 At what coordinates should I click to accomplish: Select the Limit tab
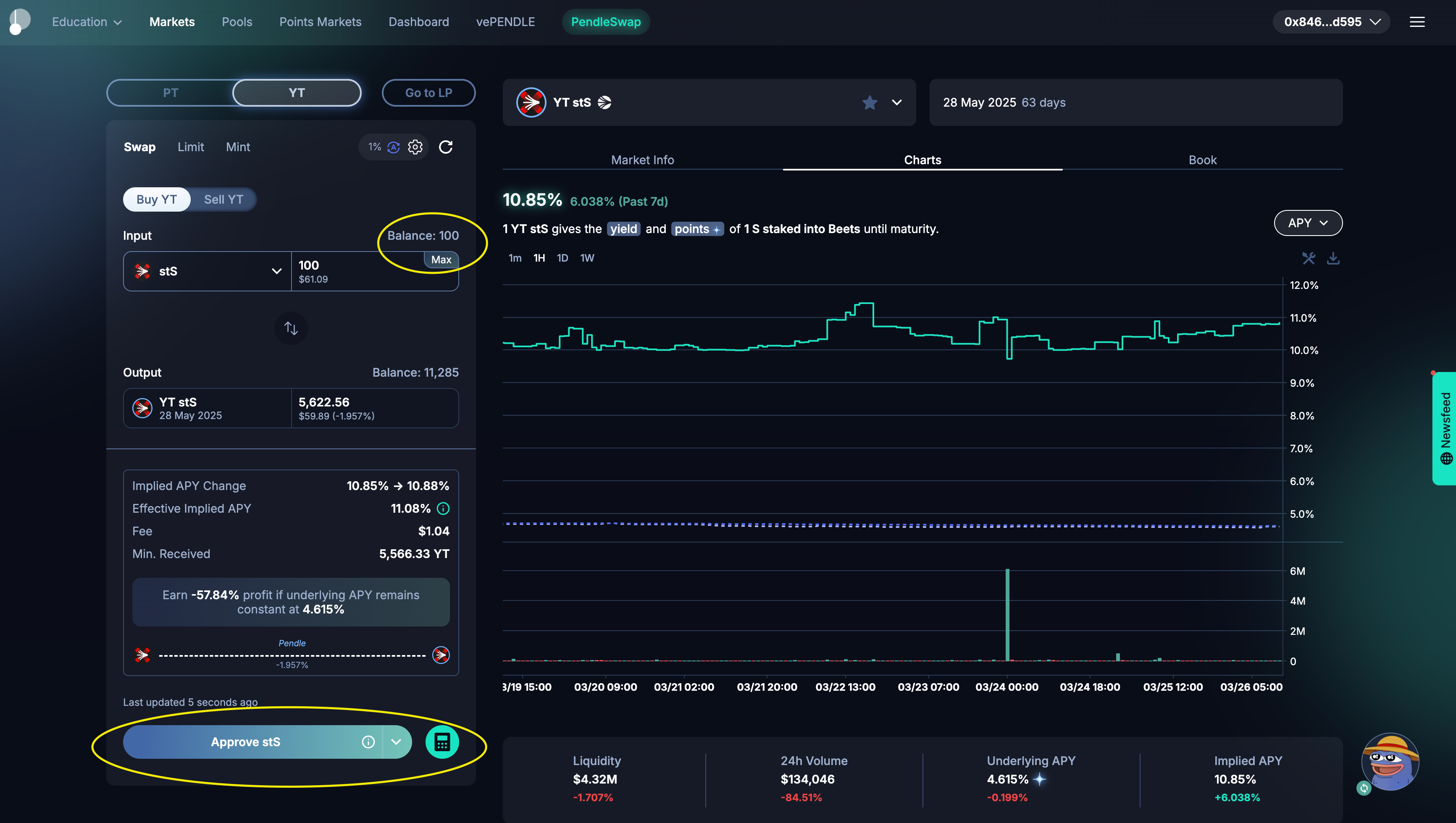tap(191, 147)
